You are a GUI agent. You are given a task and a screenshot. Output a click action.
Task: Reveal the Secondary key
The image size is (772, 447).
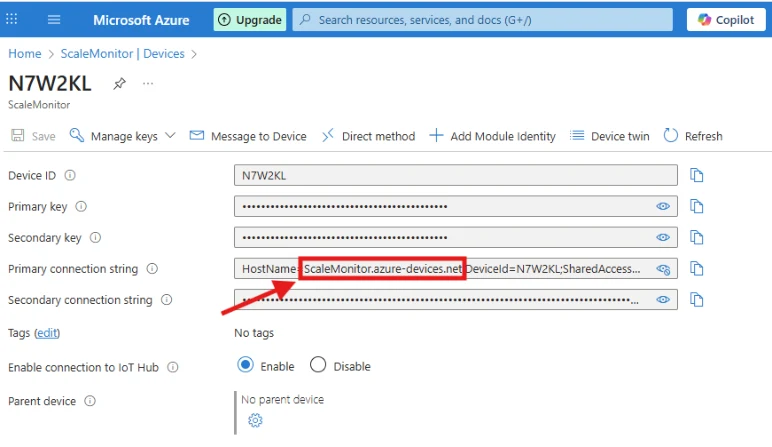coord(663,237)
